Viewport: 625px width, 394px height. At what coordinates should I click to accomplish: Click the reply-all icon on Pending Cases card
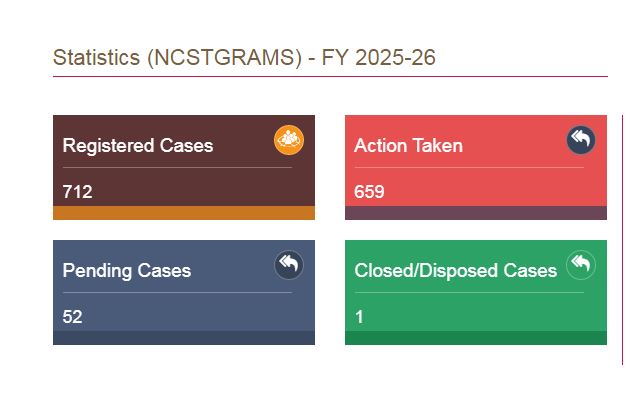point(289,265)
